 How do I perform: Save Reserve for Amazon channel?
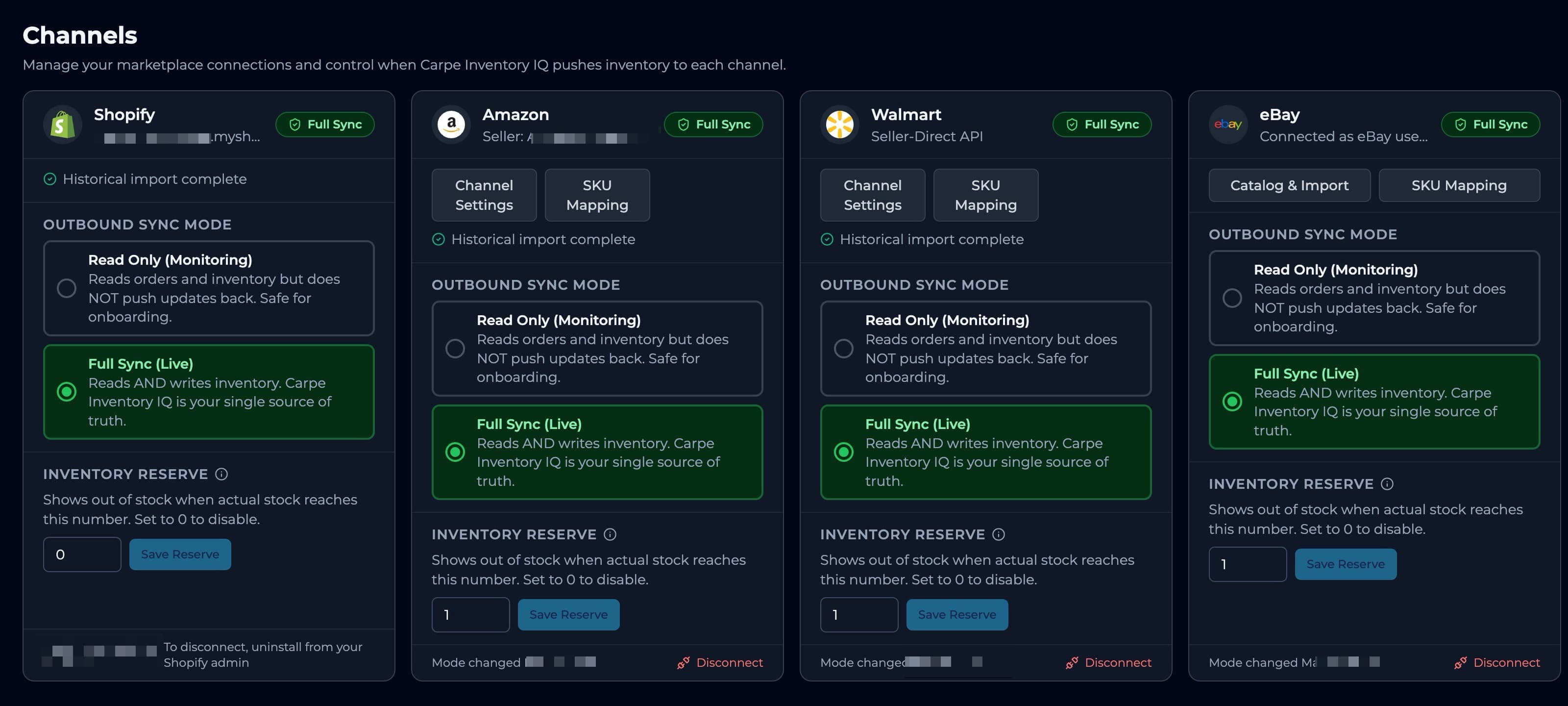pyautogui.click(x=568, y=615)
